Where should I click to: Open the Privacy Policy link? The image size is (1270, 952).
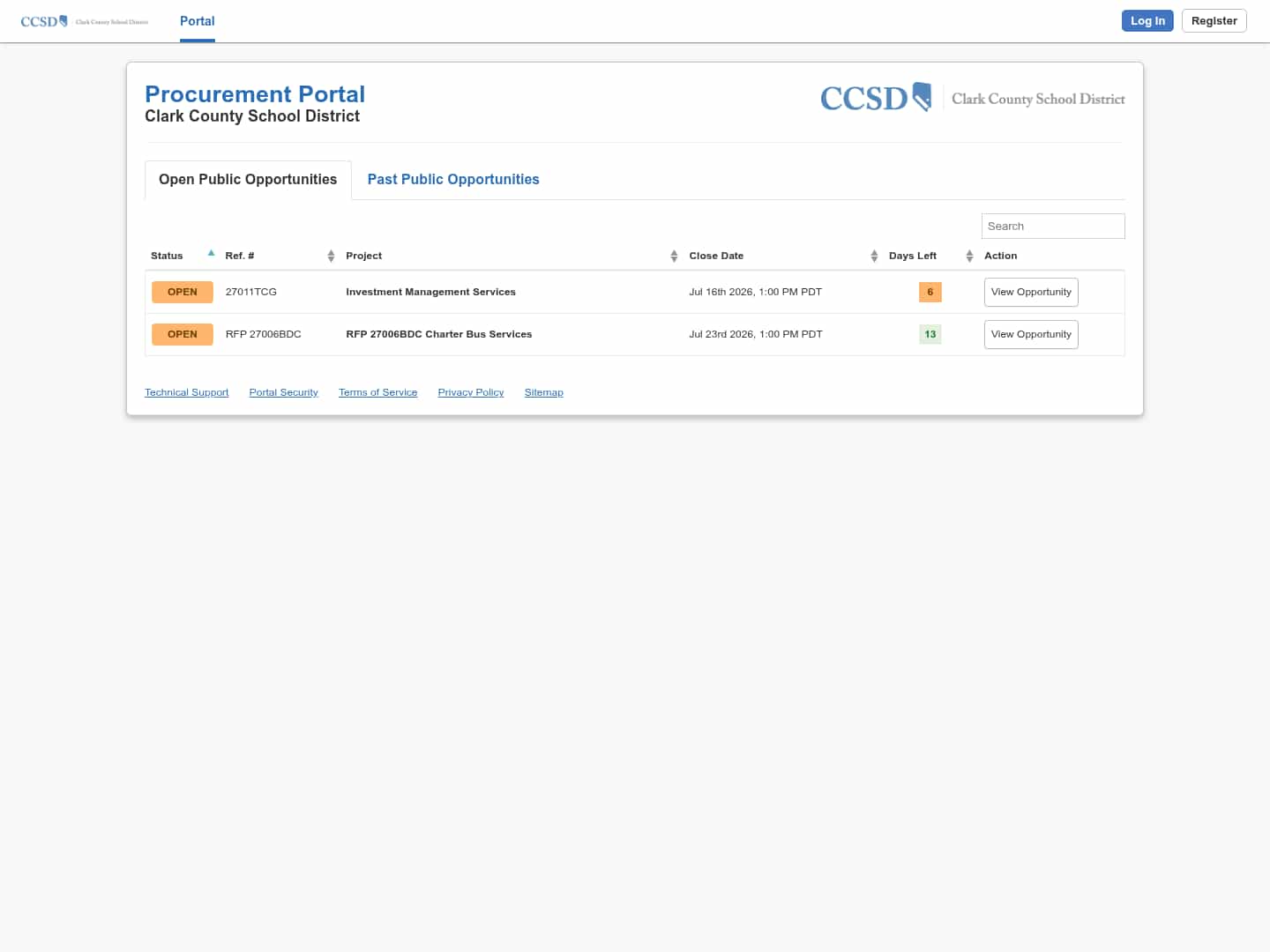pos(471,392)
